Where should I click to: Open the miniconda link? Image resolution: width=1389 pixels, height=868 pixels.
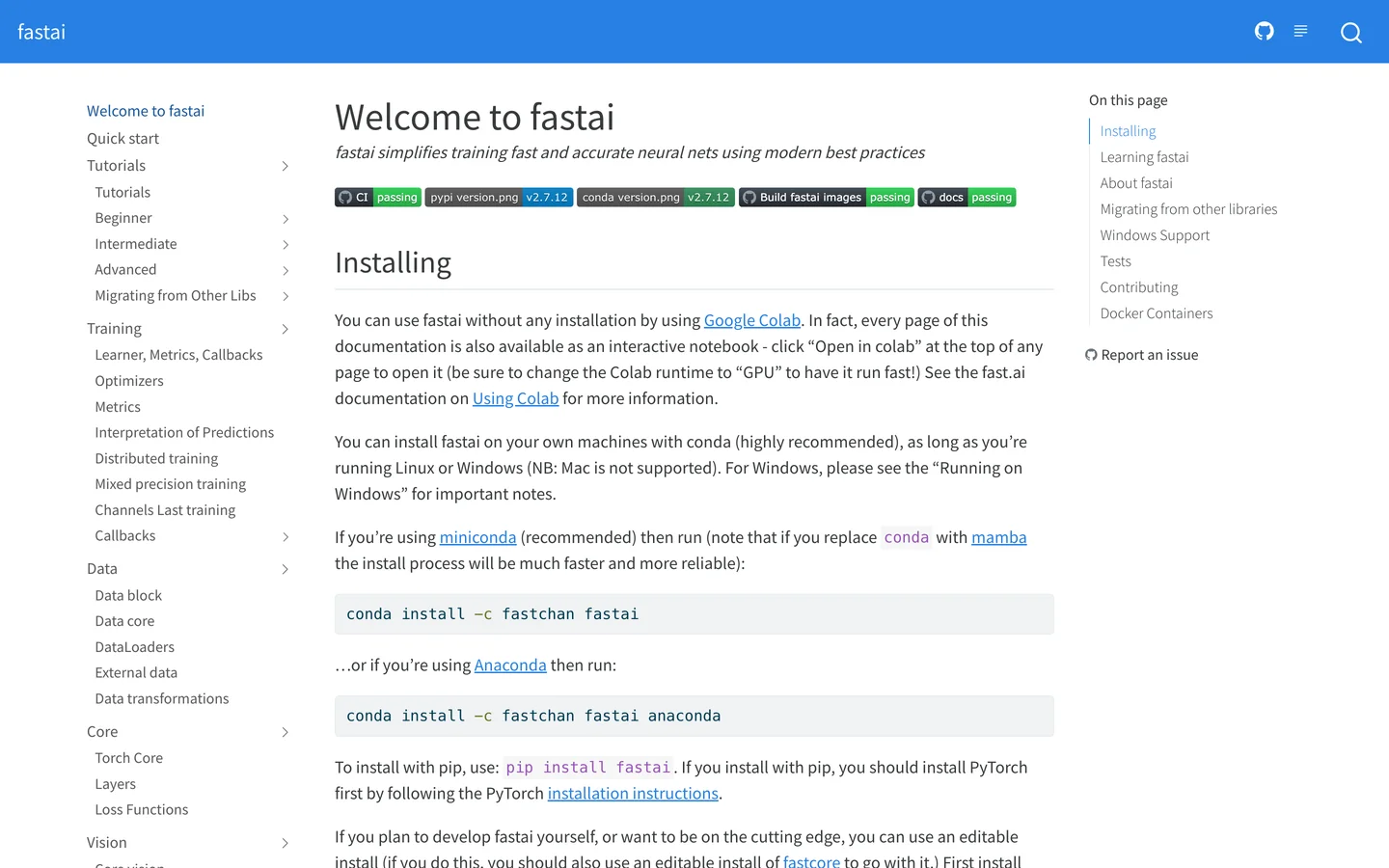coord(478,537)
